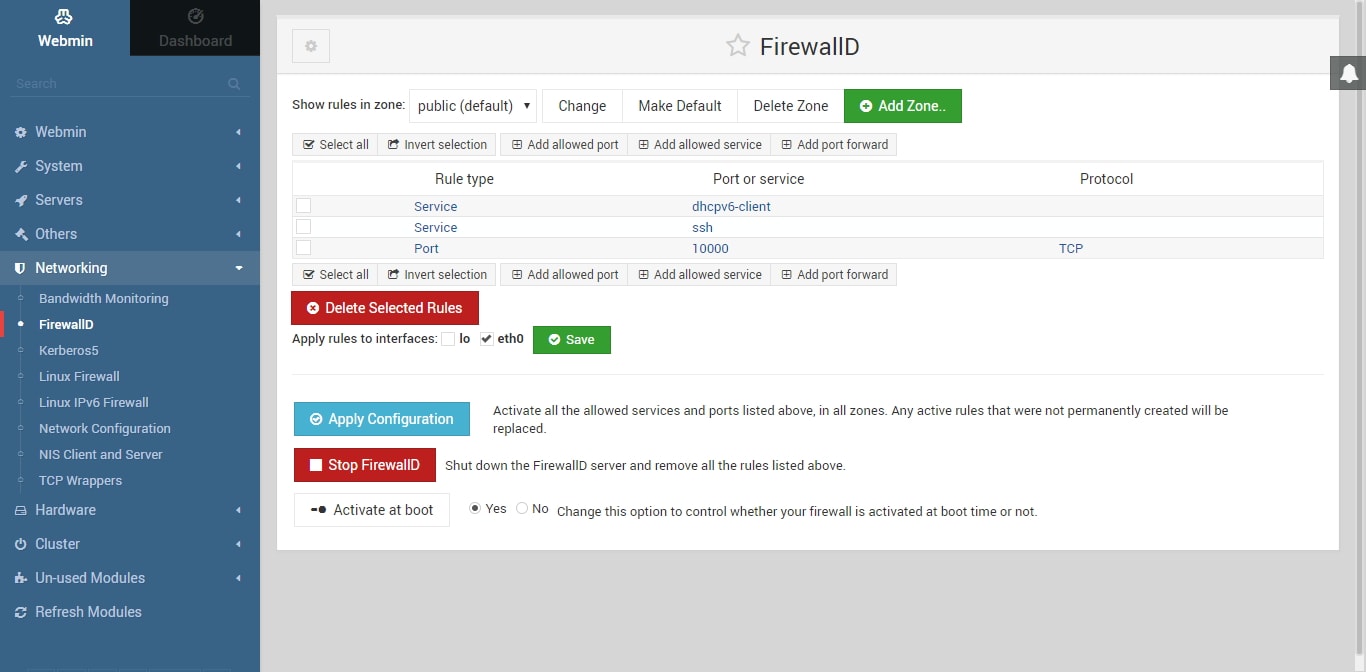
Task: Expand the Others sidebar category
Action: [x=130, y=234]
